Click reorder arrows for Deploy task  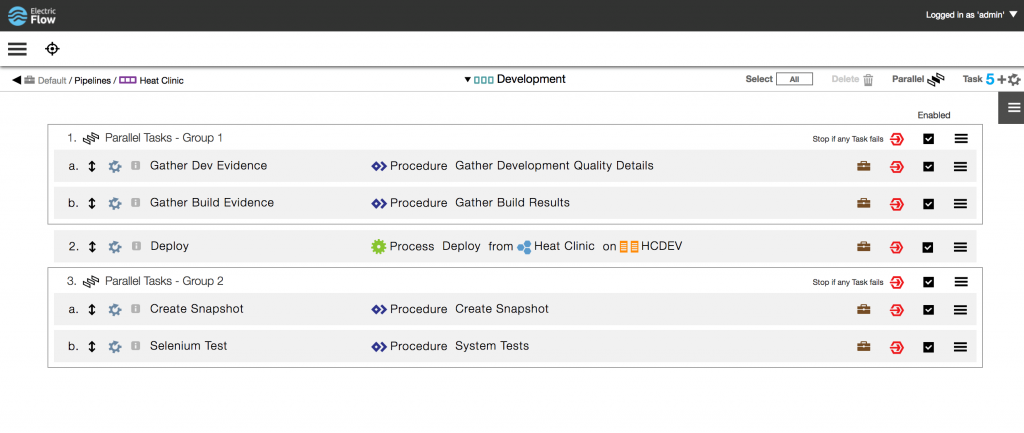[x=92, y=247]
